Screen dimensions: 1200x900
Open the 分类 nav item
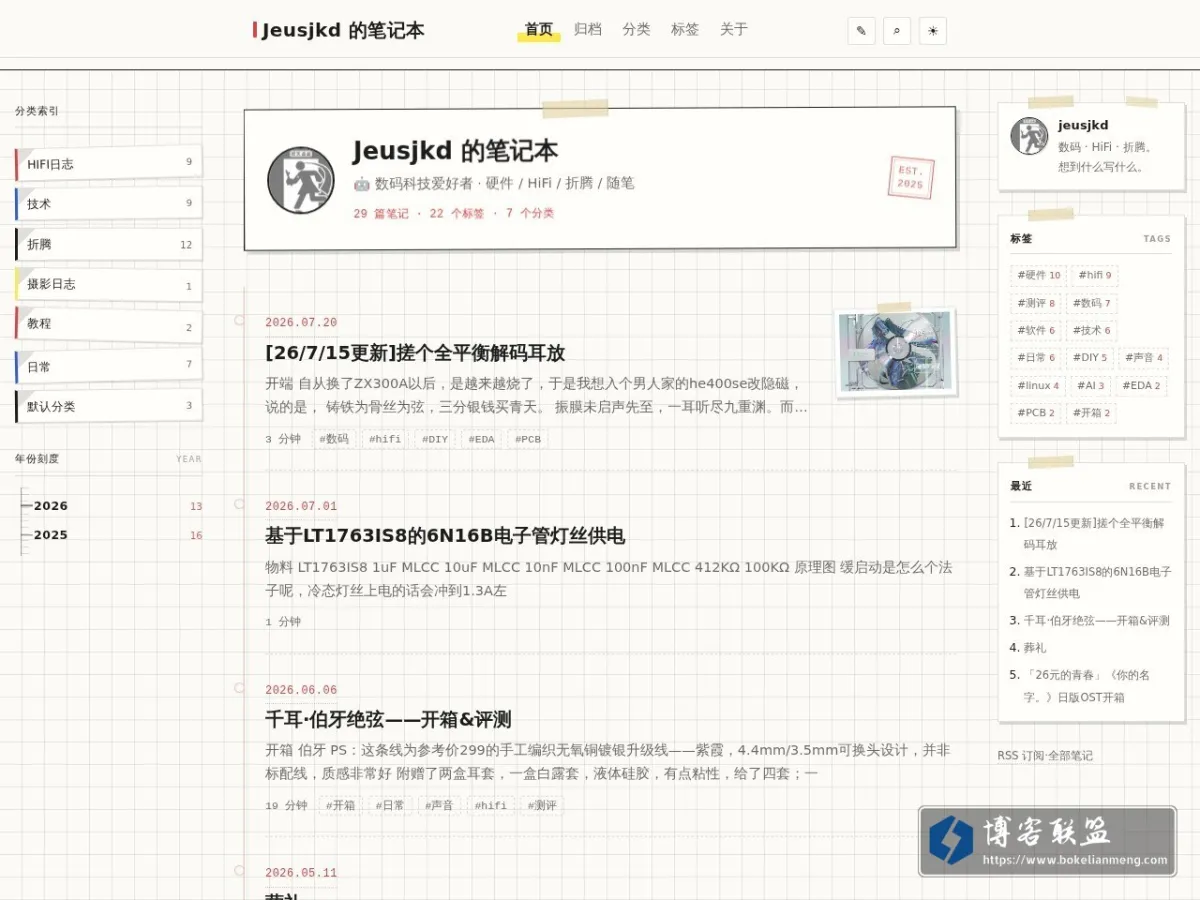636,30
